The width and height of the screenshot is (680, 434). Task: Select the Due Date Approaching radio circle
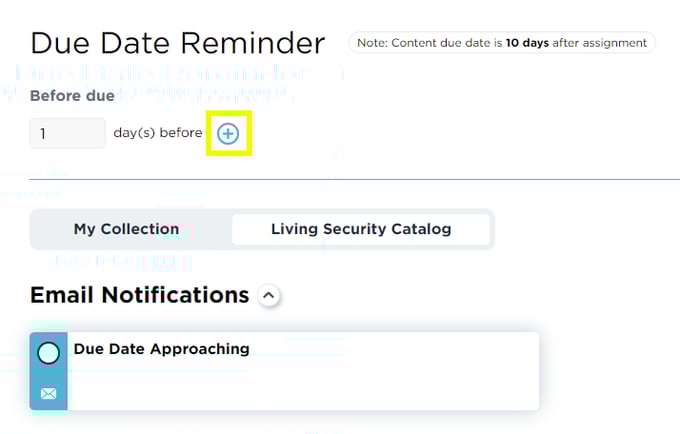[49, 353]
